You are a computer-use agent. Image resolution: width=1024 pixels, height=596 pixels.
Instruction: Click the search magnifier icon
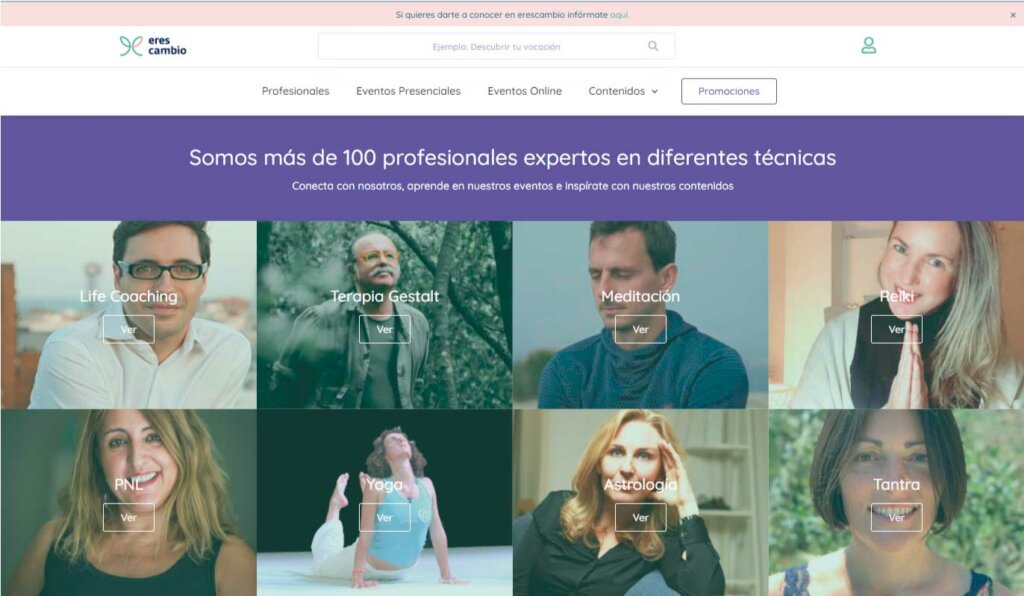(653, 46)
